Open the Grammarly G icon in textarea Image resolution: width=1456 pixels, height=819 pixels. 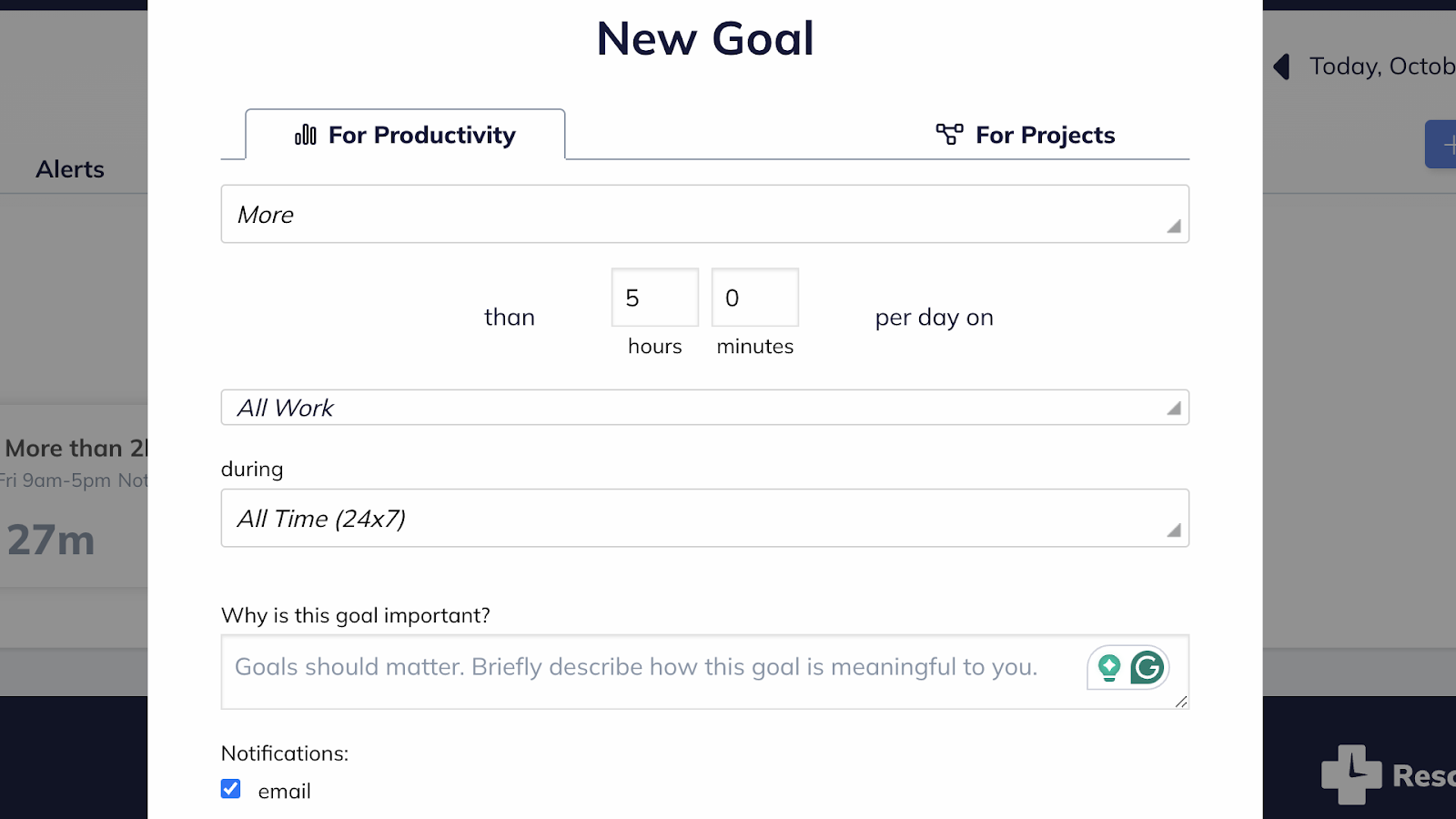pyautogui.click(x=1148, y=668)
